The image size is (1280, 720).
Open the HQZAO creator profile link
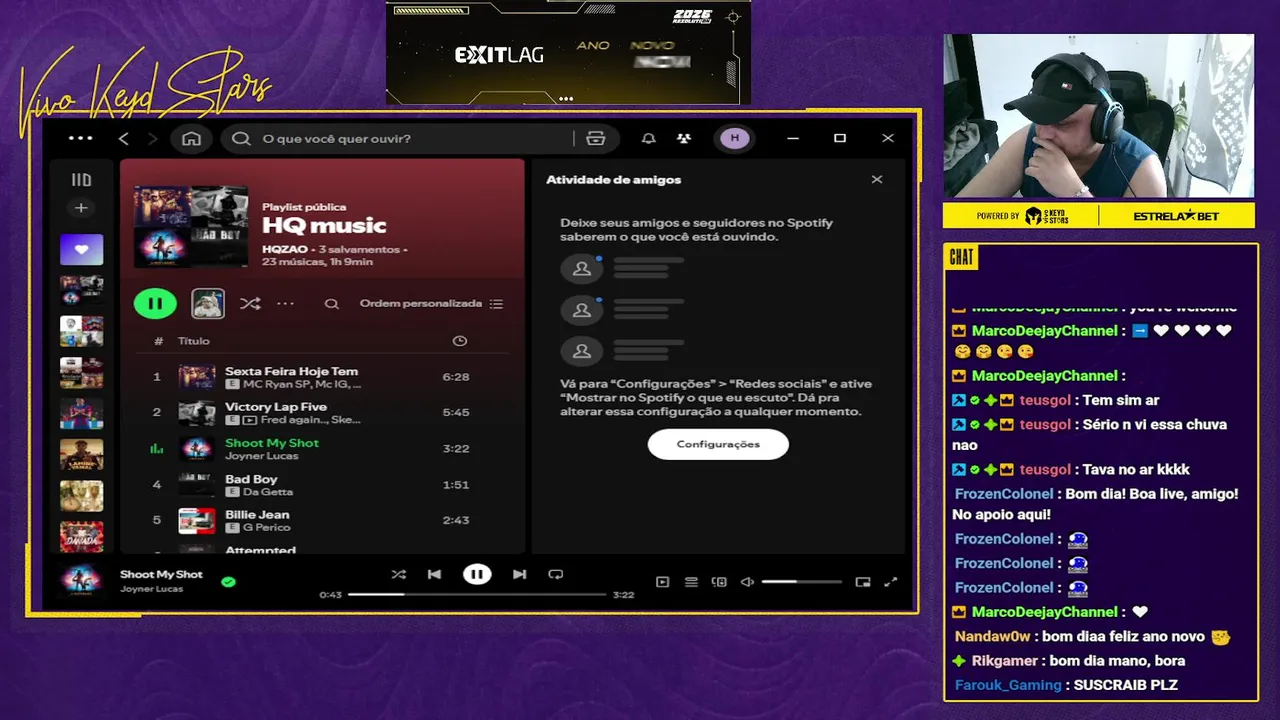[285, 249]
